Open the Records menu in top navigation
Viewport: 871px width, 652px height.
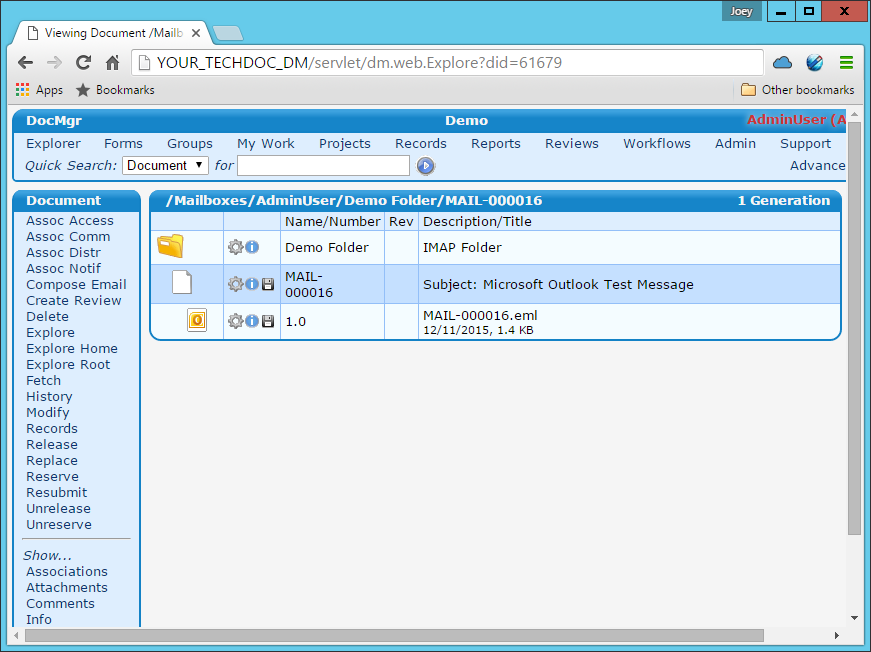coord(421,143)
